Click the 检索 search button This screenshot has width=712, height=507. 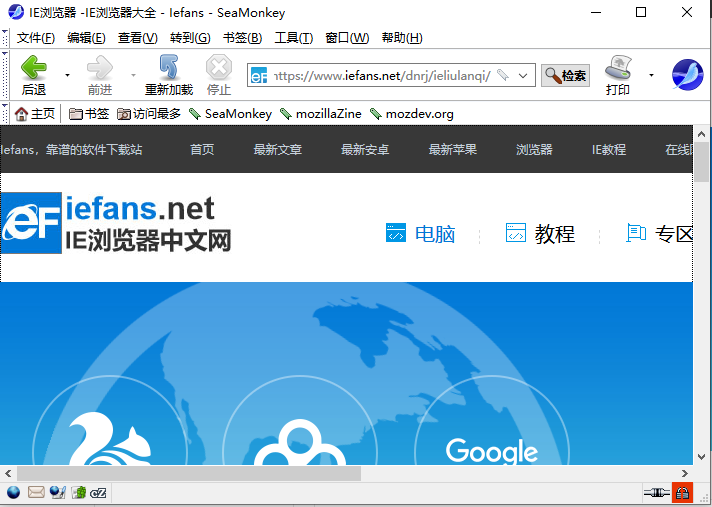pyautogui.click(x=565, y=75)
